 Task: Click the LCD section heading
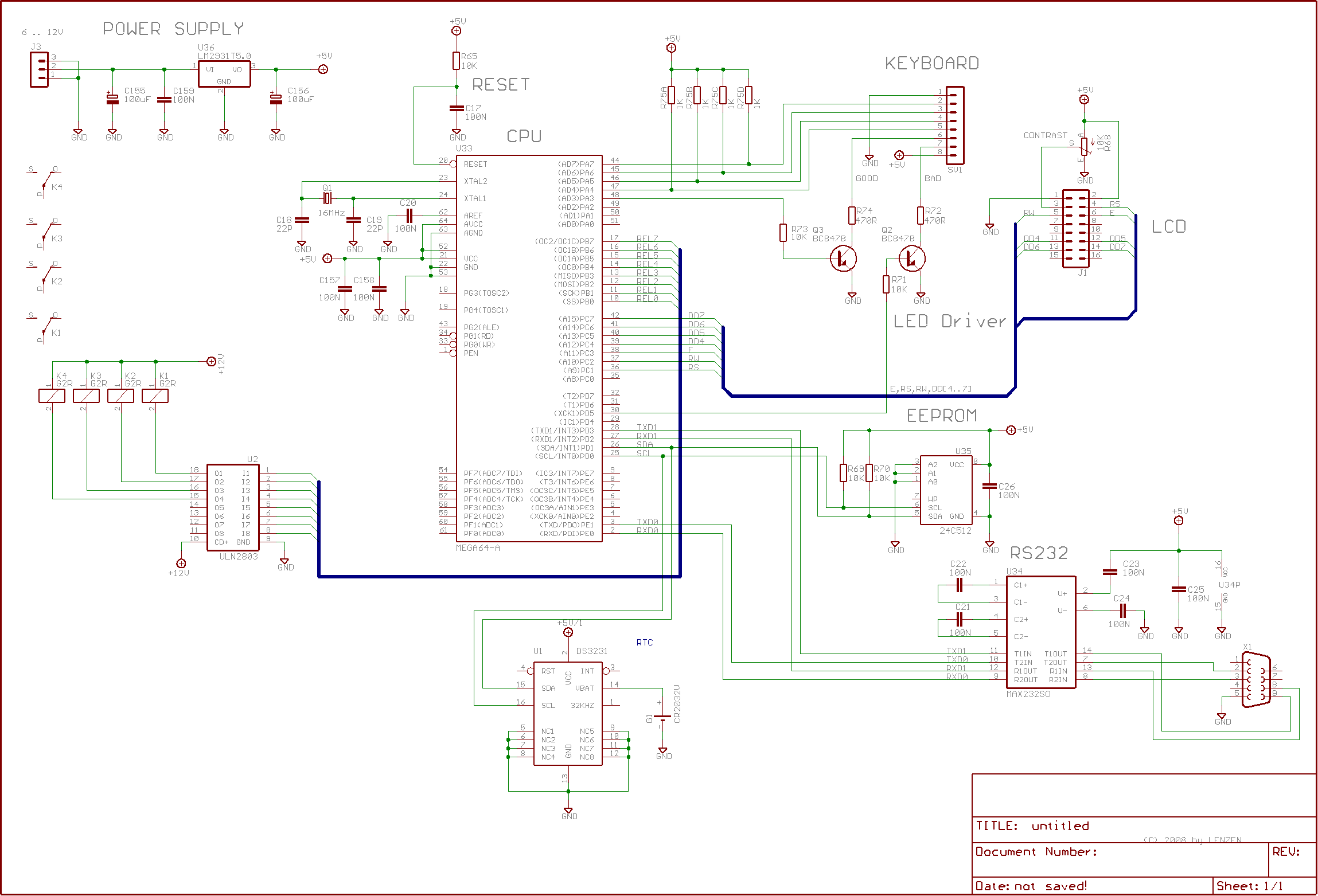point(1169,226)
